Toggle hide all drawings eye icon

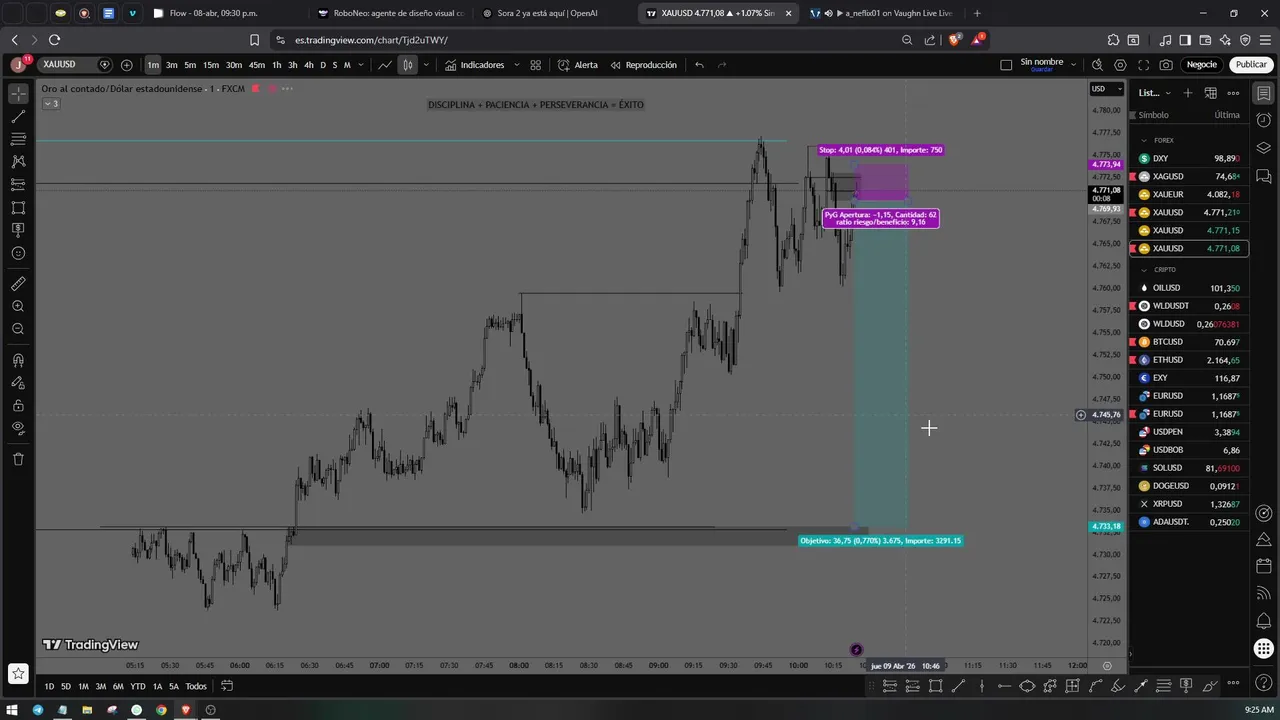click(x=18, y=428)
